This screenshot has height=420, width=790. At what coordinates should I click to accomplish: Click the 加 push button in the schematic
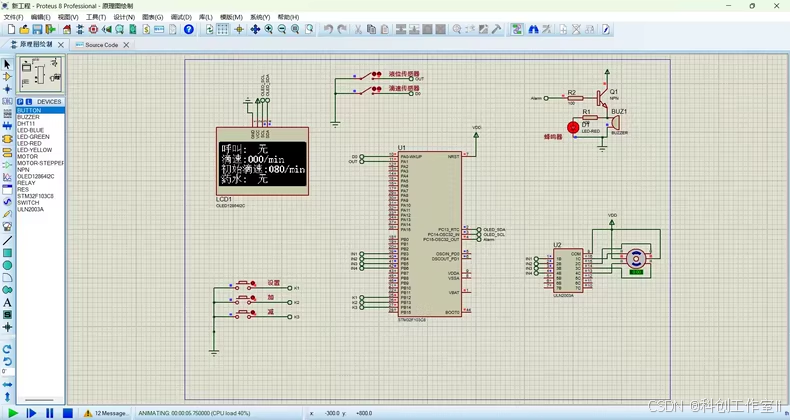(246, 299)
